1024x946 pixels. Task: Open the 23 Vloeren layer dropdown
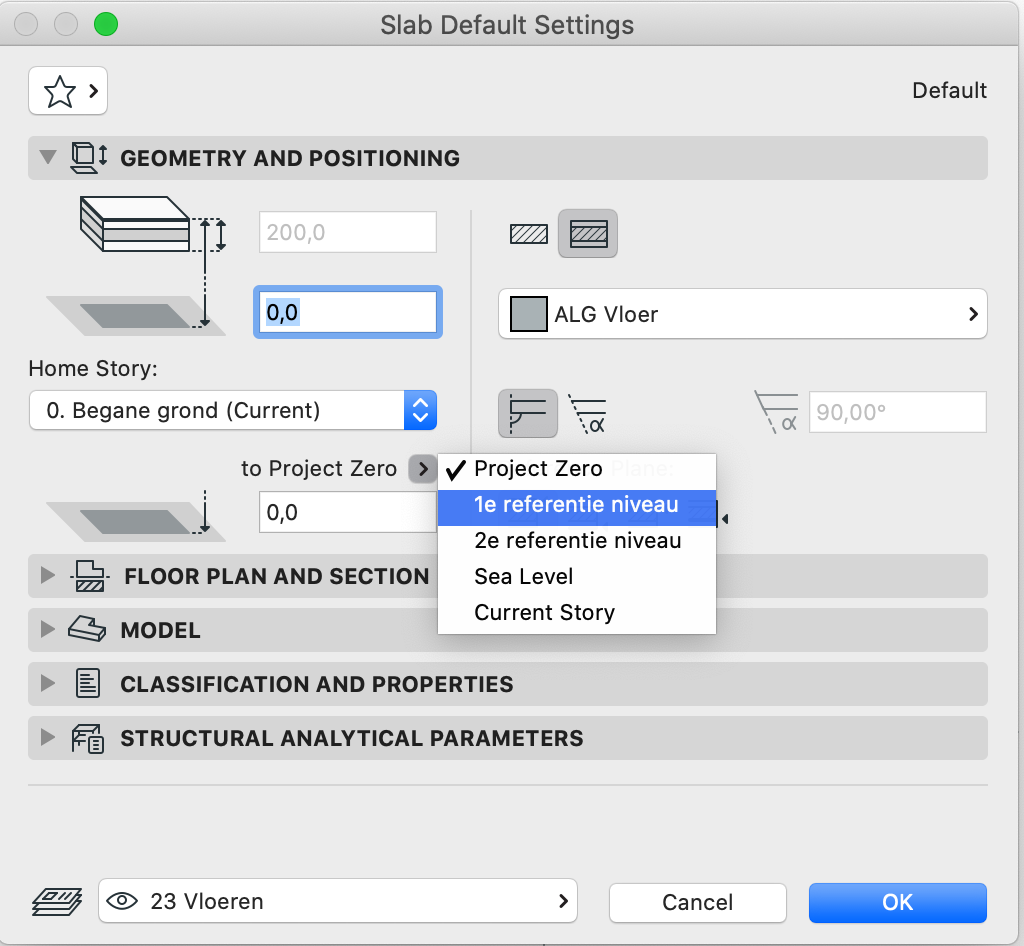pyautogui.click(x=338, y=901)
